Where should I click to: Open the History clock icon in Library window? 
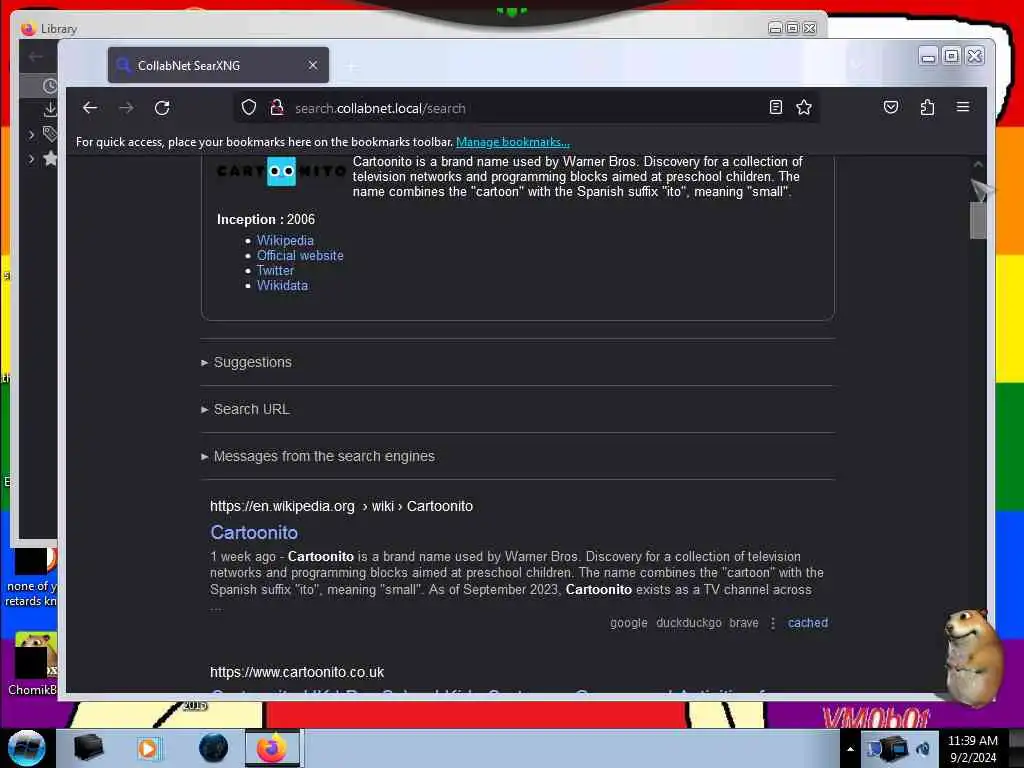point(49,86)
